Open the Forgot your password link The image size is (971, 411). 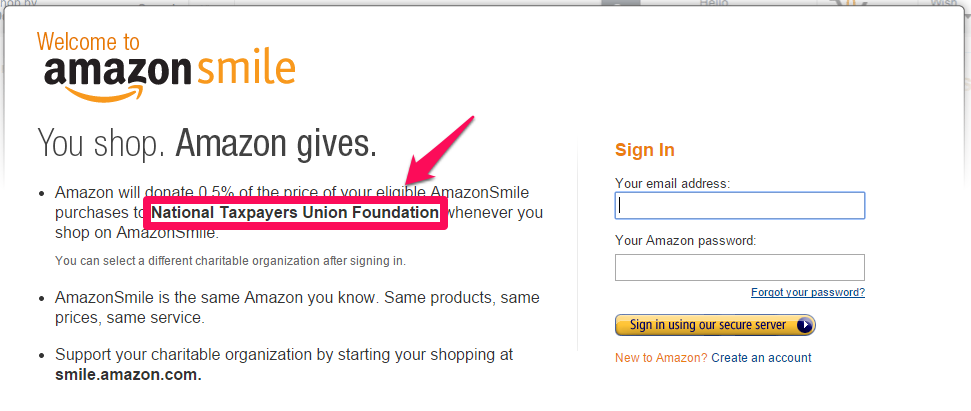[x=808, y=292]
